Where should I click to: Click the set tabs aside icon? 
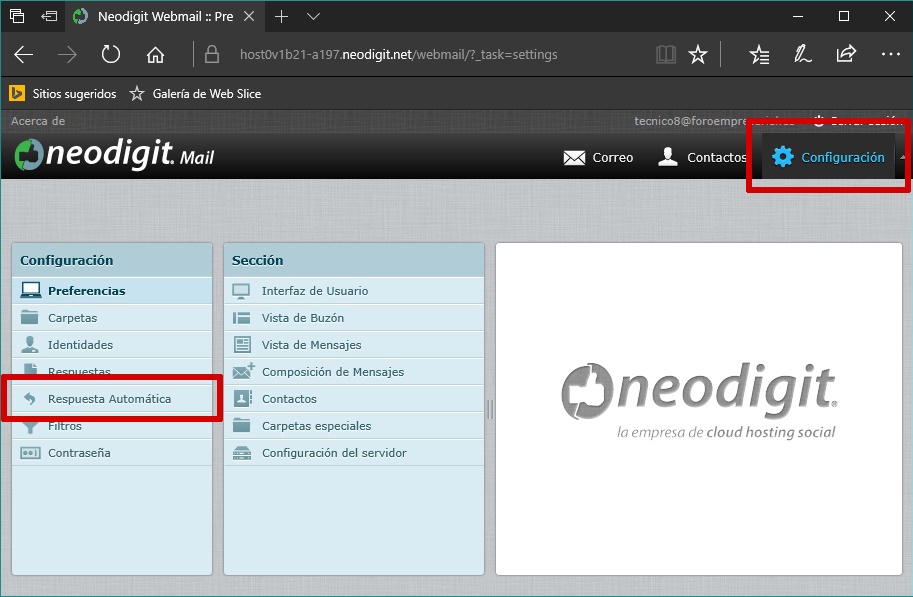coord(49,16)
